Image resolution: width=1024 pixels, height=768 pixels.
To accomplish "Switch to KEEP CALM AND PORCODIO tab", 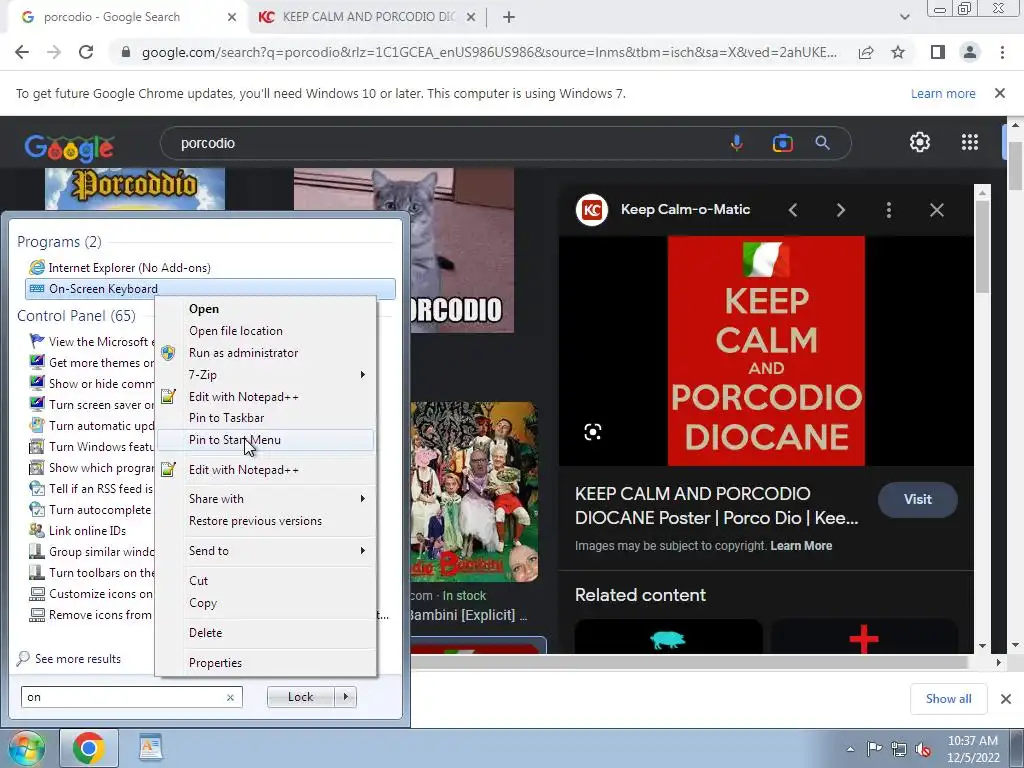I will pos(367,17).
